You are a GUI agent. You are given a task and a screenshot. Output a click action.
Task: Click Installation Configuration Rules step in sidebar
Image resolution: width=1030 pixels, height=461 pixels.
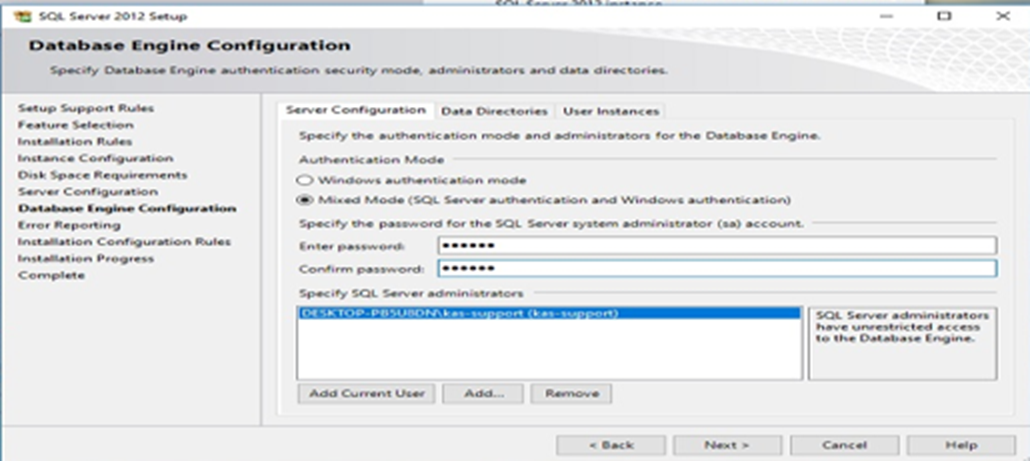tap(124, 242)
